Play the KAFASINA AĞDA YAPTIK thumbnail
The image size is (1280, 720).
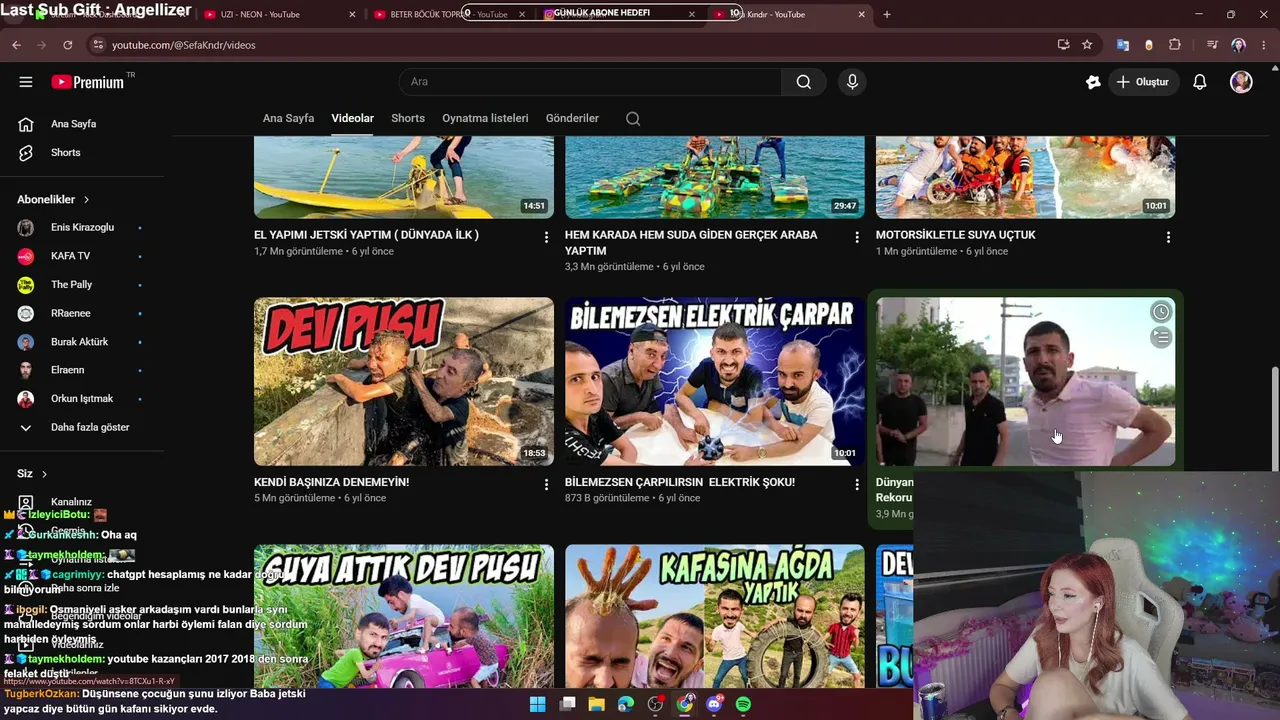[715, 616]
